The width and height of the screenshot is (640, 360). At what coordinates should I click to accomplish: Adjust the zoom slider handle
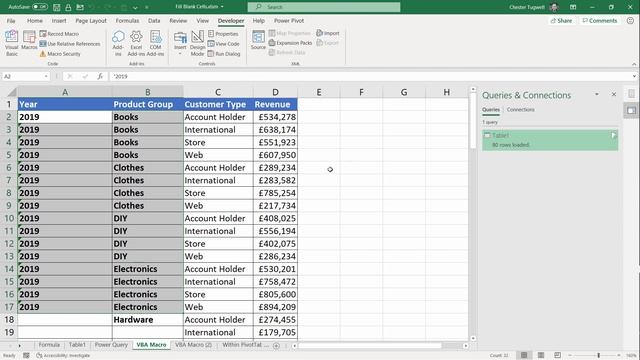pyautogui.click(x=598, y=356)
